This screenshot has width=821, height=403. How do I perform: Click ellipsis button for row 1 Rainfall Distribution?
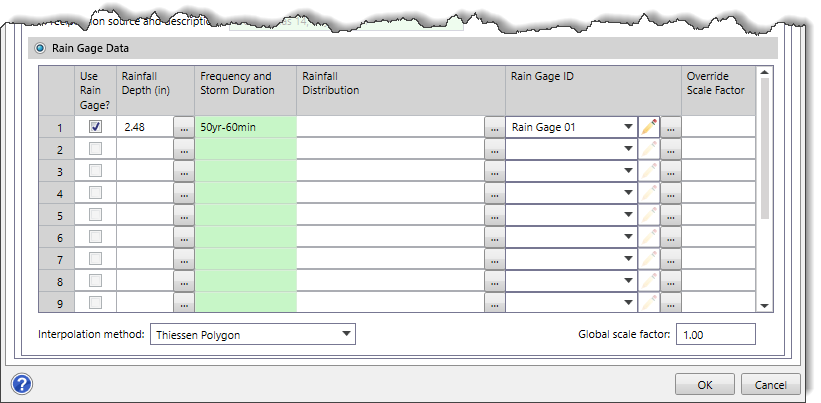(493, 127)
